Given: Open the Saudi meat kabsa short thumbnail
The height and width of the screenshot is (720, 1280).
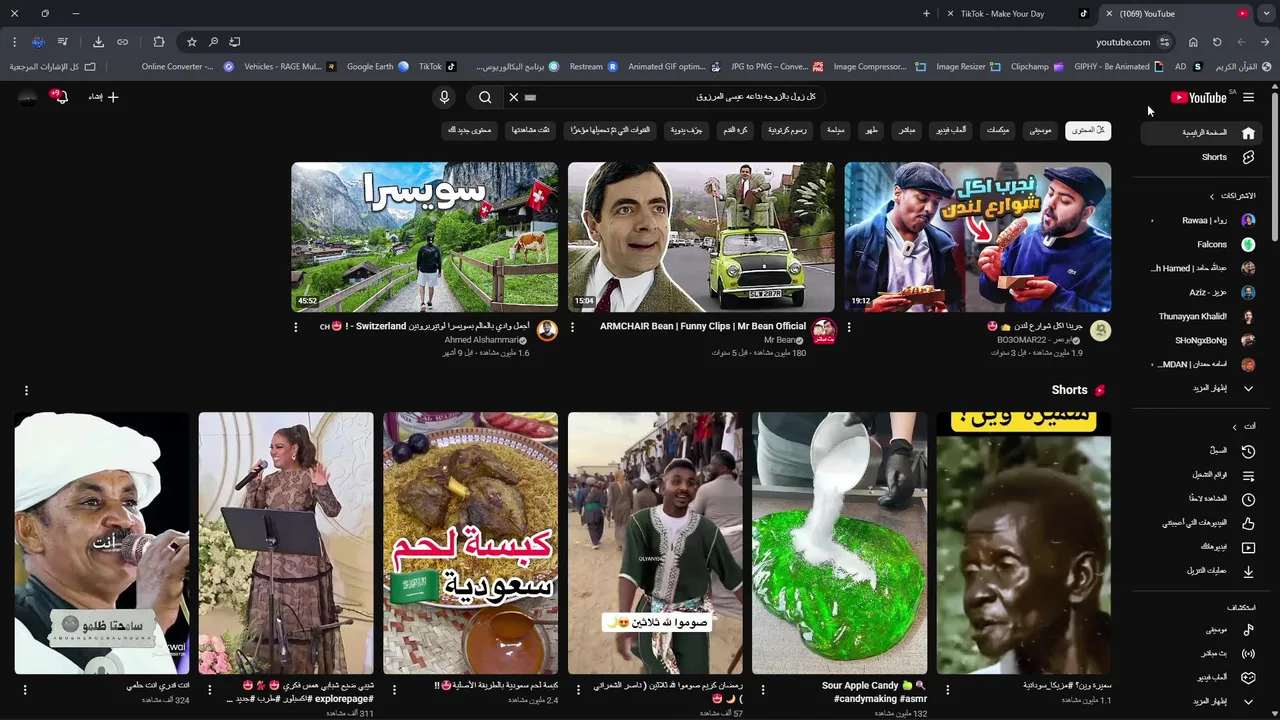Looking at the screenshot, I should tap(470, 543).
